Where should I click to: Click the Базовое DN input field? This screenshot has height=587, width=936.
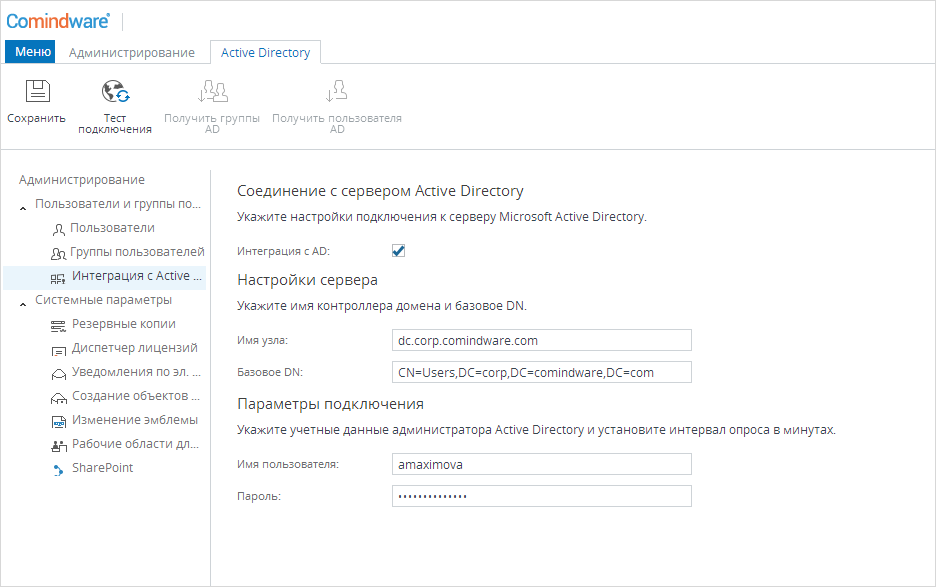[x=541, y=372]
